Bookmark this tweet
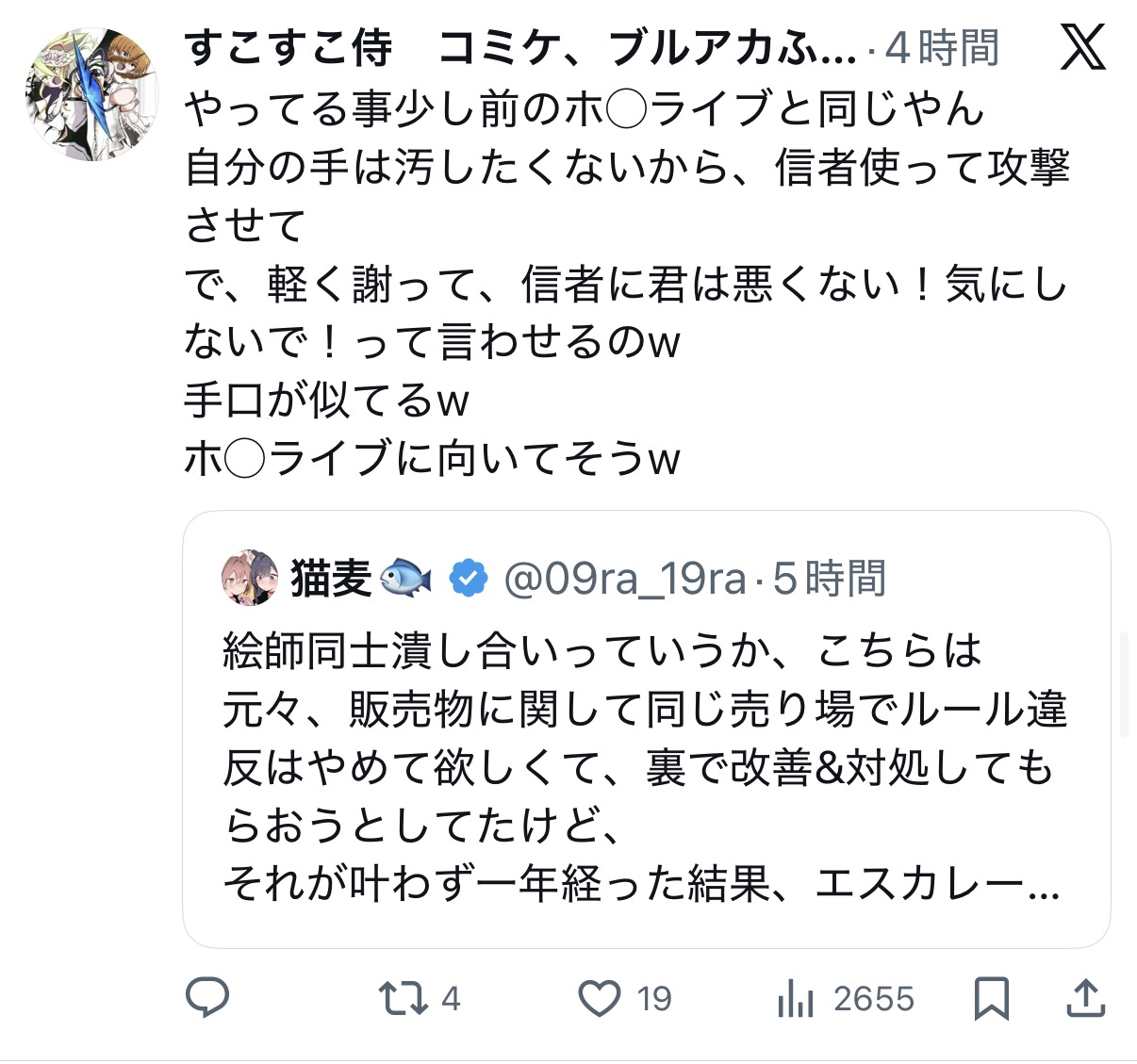1137x1064 pixels. (x=991, y=999)
